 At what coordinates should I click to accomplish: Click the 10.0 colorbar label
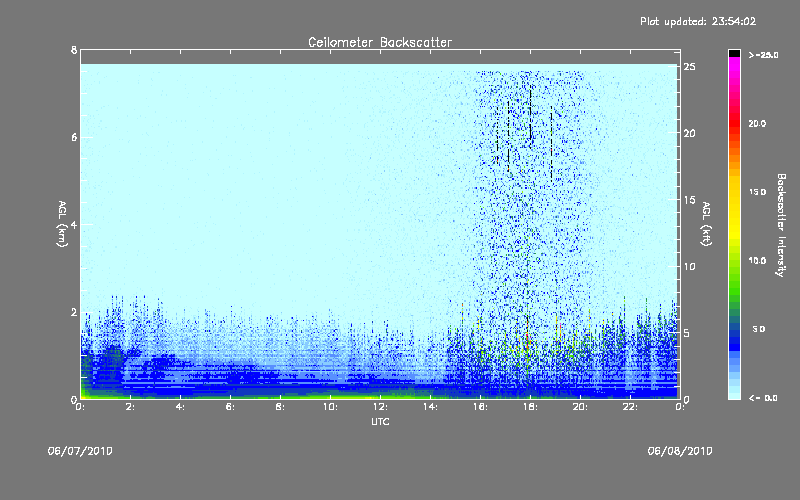point(757,260)
